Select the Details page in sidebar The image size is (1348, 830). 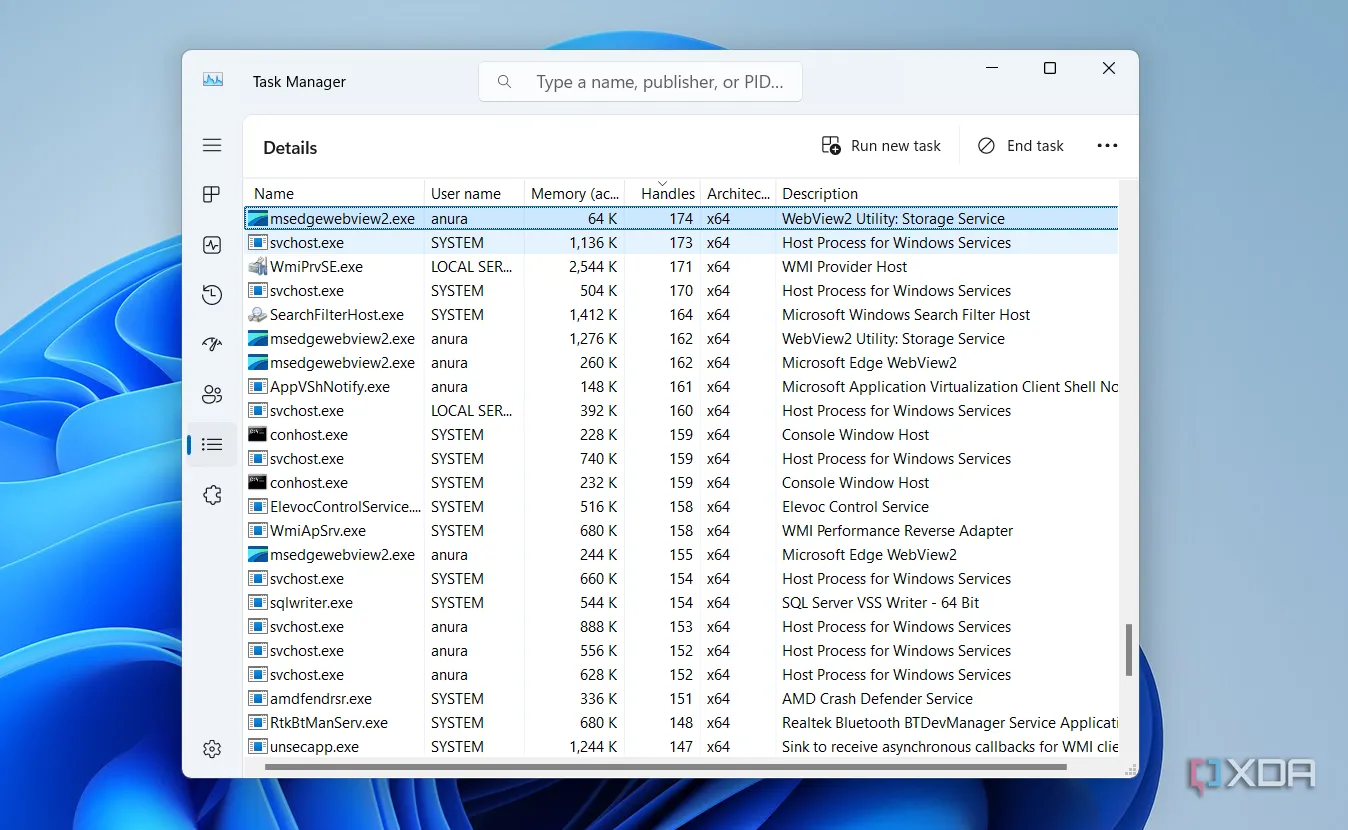click(212, 445)
